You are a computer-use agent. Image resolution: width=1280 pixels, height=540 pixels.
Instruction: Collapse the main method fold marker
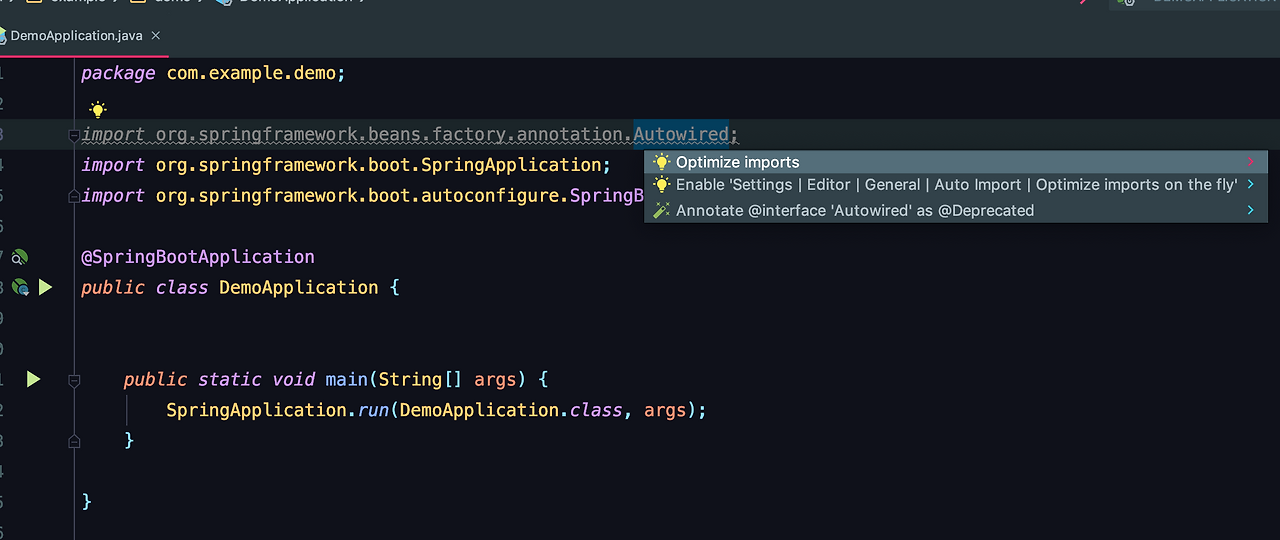74,380
